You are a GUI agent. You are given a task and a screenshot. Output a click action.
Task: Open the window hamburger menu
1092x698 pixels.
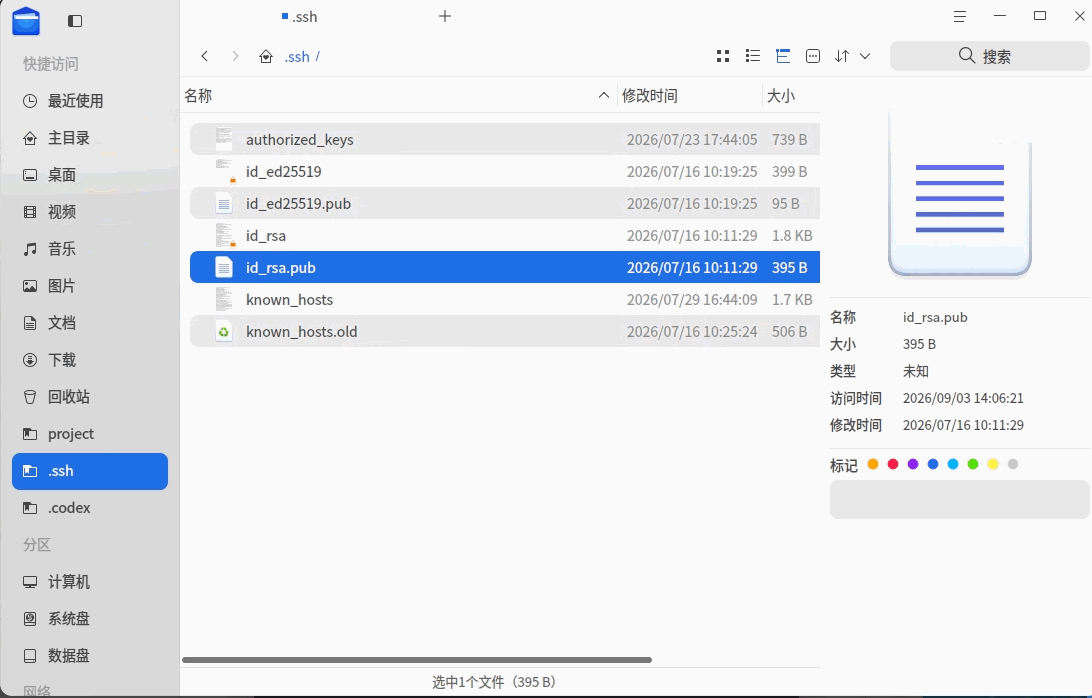[960, 16]
